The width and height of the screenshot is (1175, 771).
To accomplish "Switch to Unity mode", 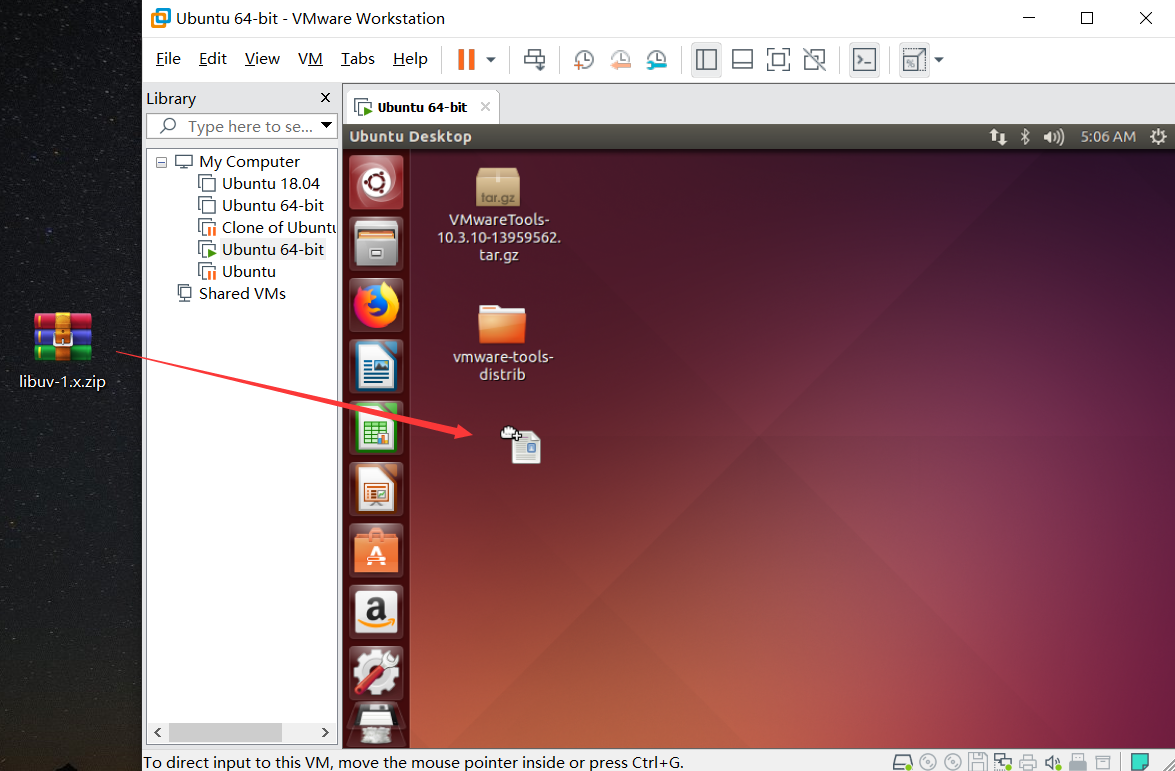I will click(814, 59).
